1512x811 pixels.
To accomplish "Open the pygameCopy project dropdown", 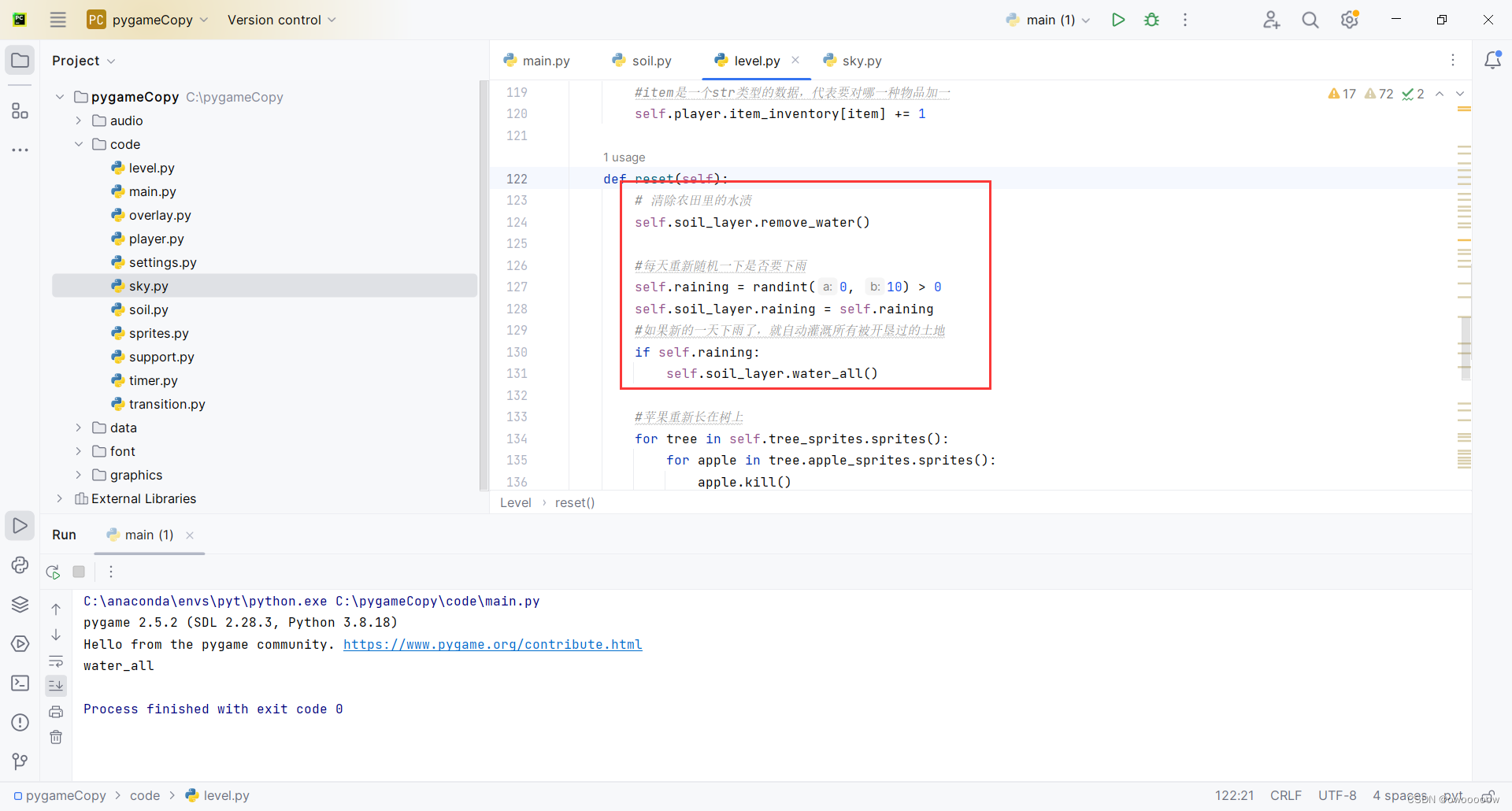I will 148,20.
